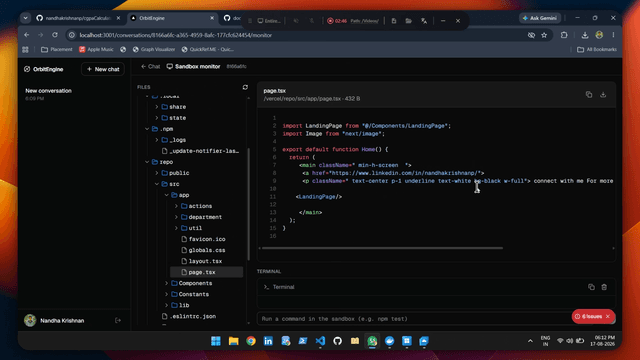The image size is (640, 360).
Task: Select the OrbitEngine browser tab
Action: coord(172,18)
